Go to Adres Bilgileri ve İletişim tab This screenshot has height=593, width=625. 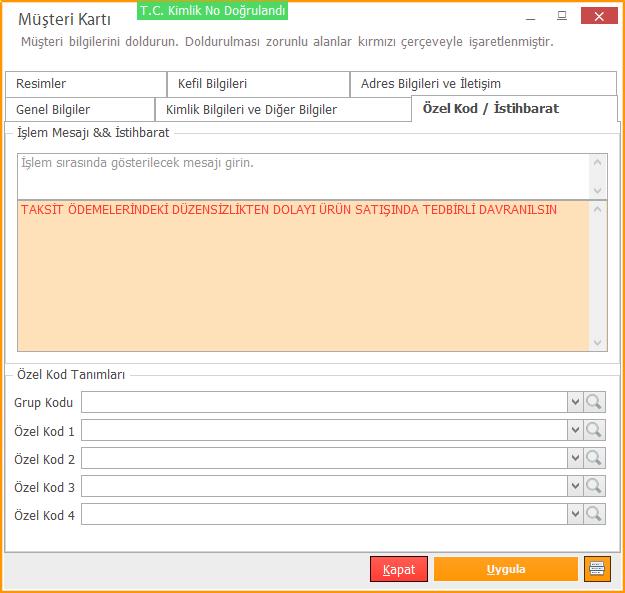[482, 84]
